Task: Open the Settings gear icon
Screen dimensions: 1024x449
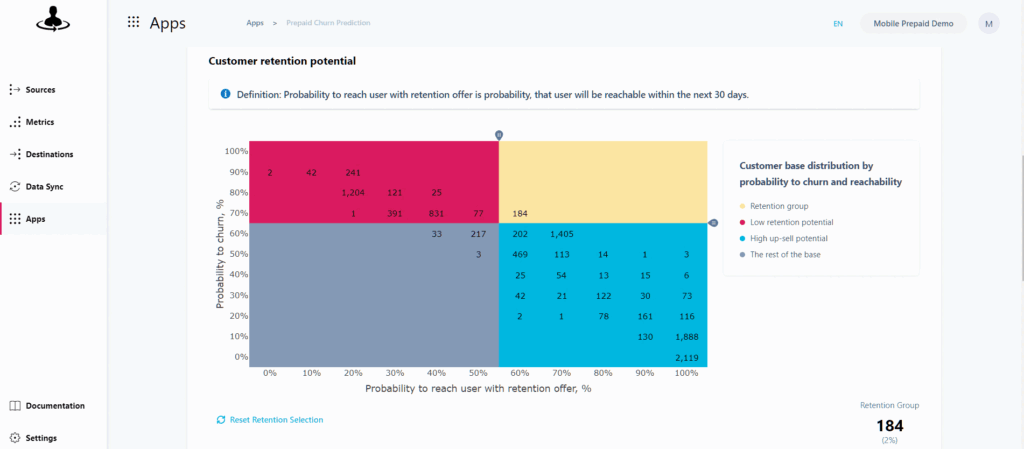Action: point(15,438)
